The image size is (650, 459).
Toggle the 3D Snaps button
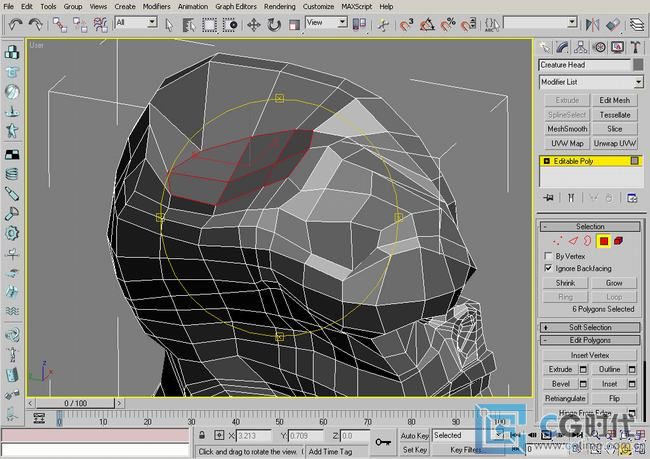tap(407, 24)
